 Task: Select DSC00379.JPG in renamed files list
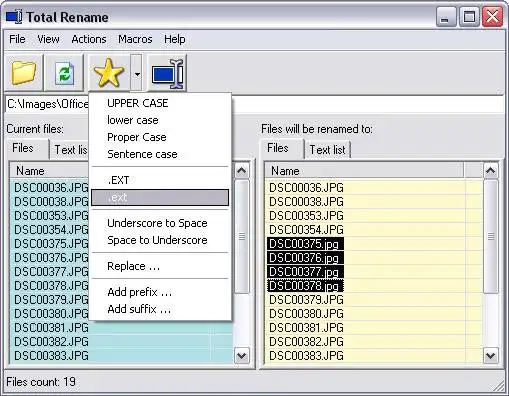click(x=306, y=300)
